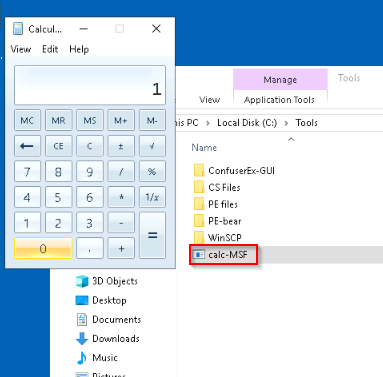Open the Calculator Edit menu

pyautogui.click(x=50, y=49)
